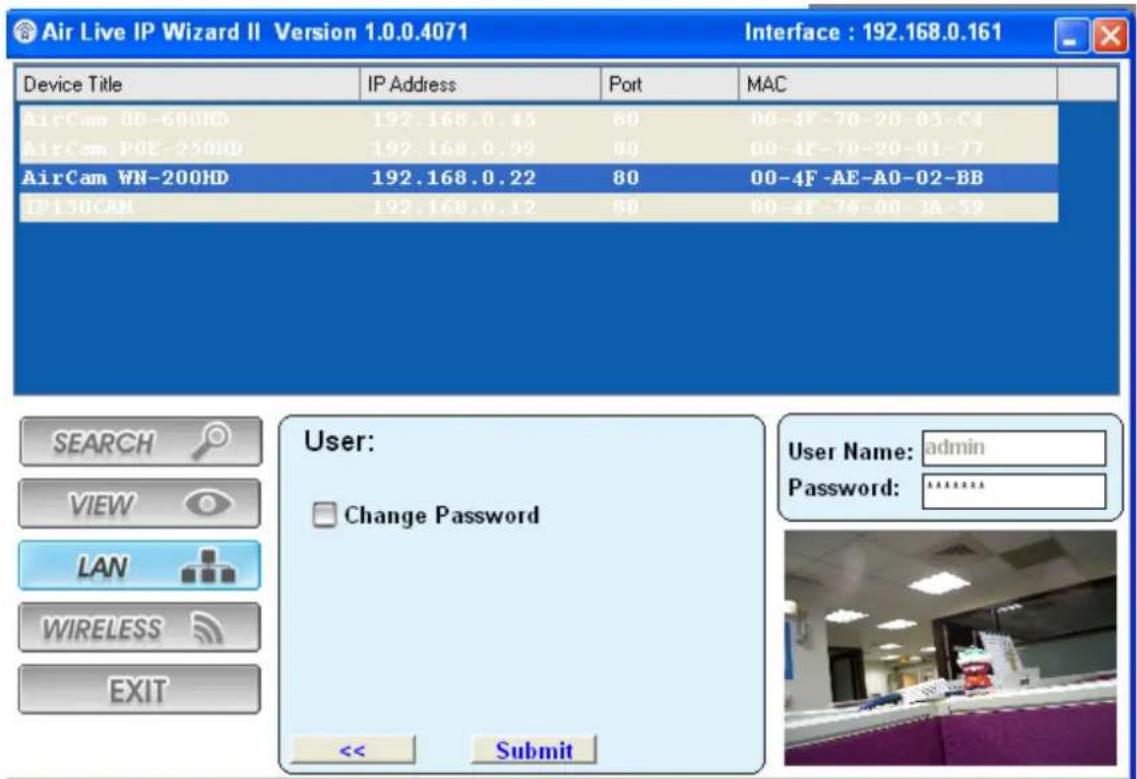Go back with the << button
The height and width of the screenshot is (779, 1137).
(353, 750)
